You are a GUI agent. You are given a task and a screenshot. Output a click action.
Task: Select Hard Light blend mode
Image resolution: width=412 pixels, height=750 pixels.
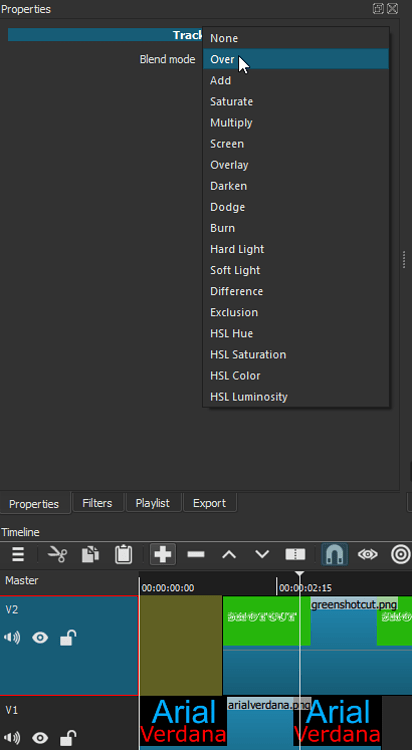click(296, 249)
